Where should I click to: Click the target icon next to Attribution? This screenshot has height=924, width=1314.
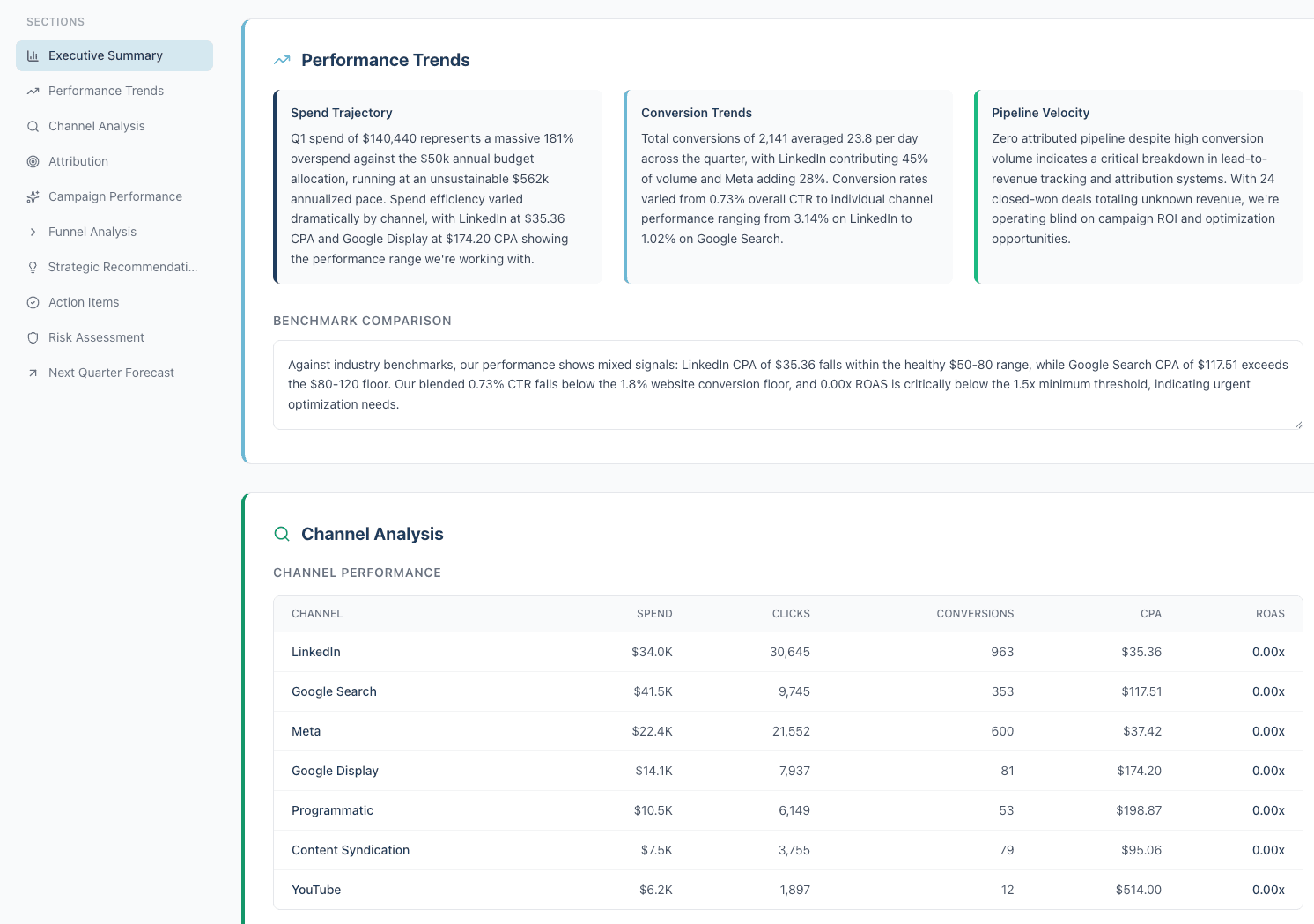pos(33,161)
